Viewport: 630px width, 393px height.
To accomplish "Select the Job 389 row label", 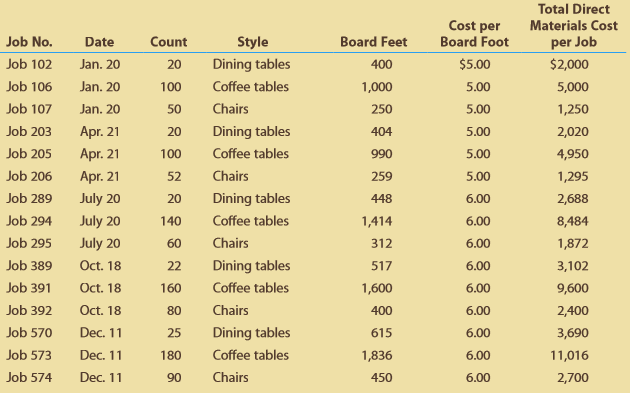I will point(29,266).
